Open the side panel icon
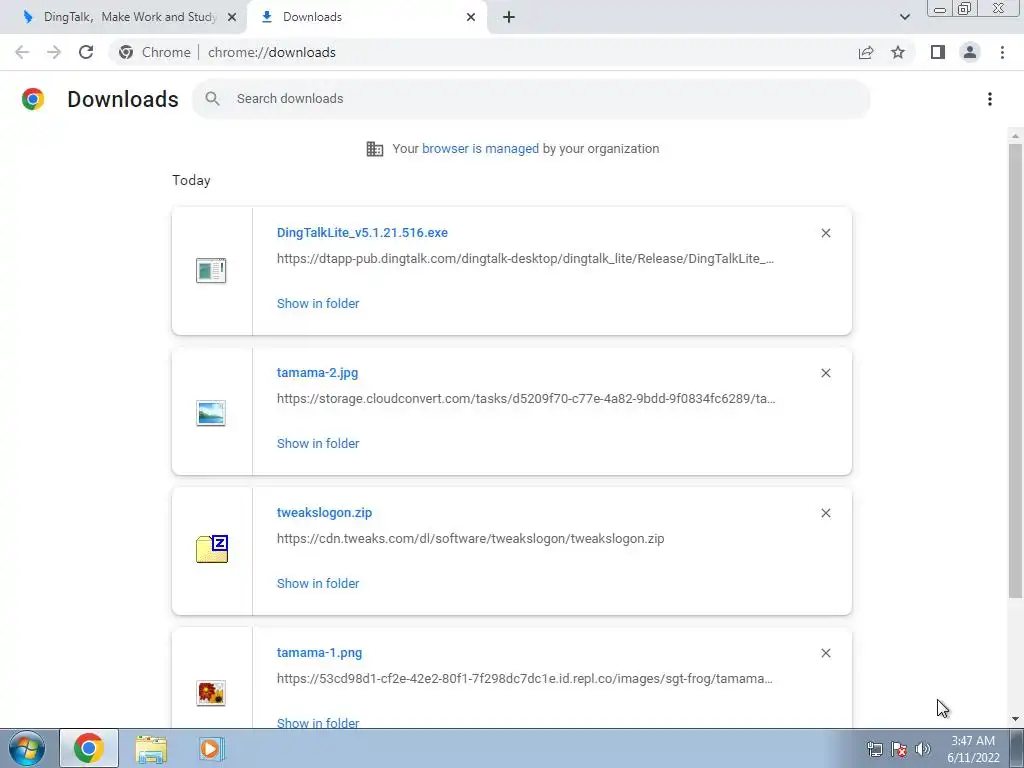1024x768 pixels. coord(938,52)
